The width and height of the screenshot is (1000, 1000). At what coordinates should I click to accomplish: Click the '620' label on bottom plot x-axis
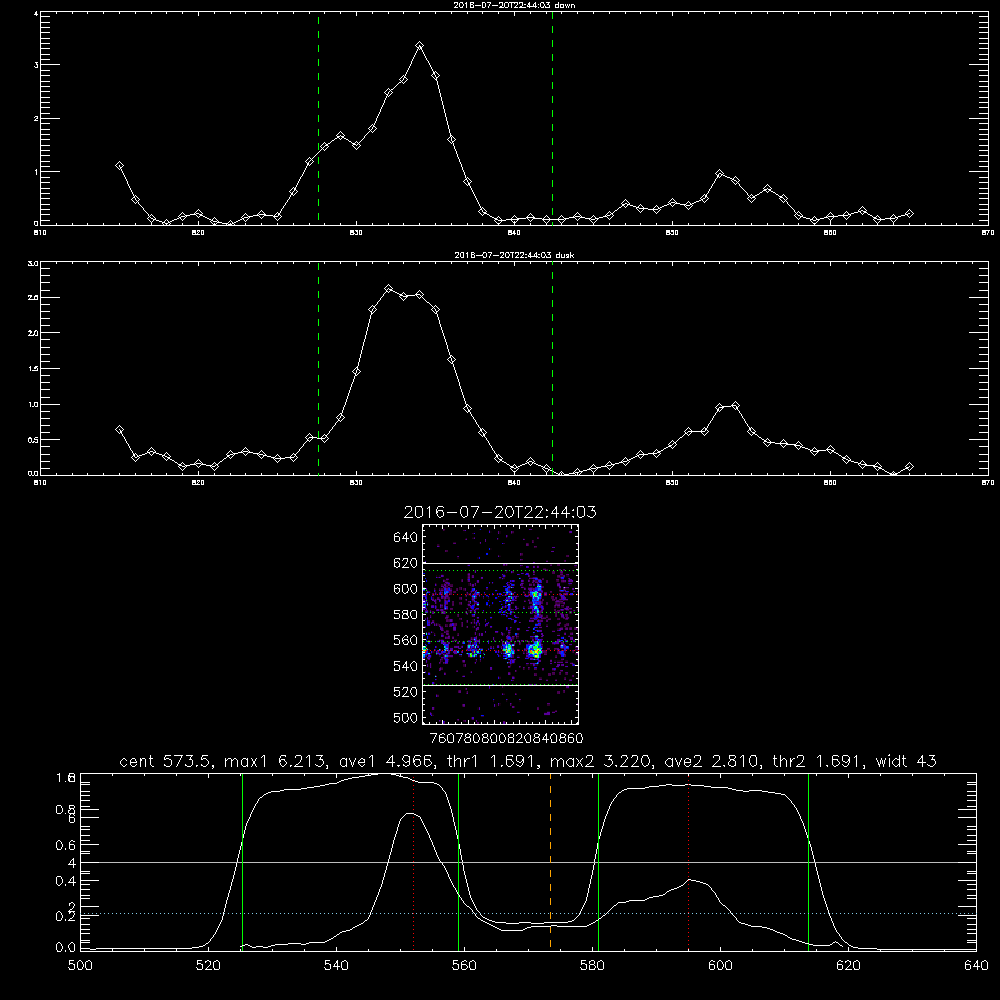click(x=848, y=966)
